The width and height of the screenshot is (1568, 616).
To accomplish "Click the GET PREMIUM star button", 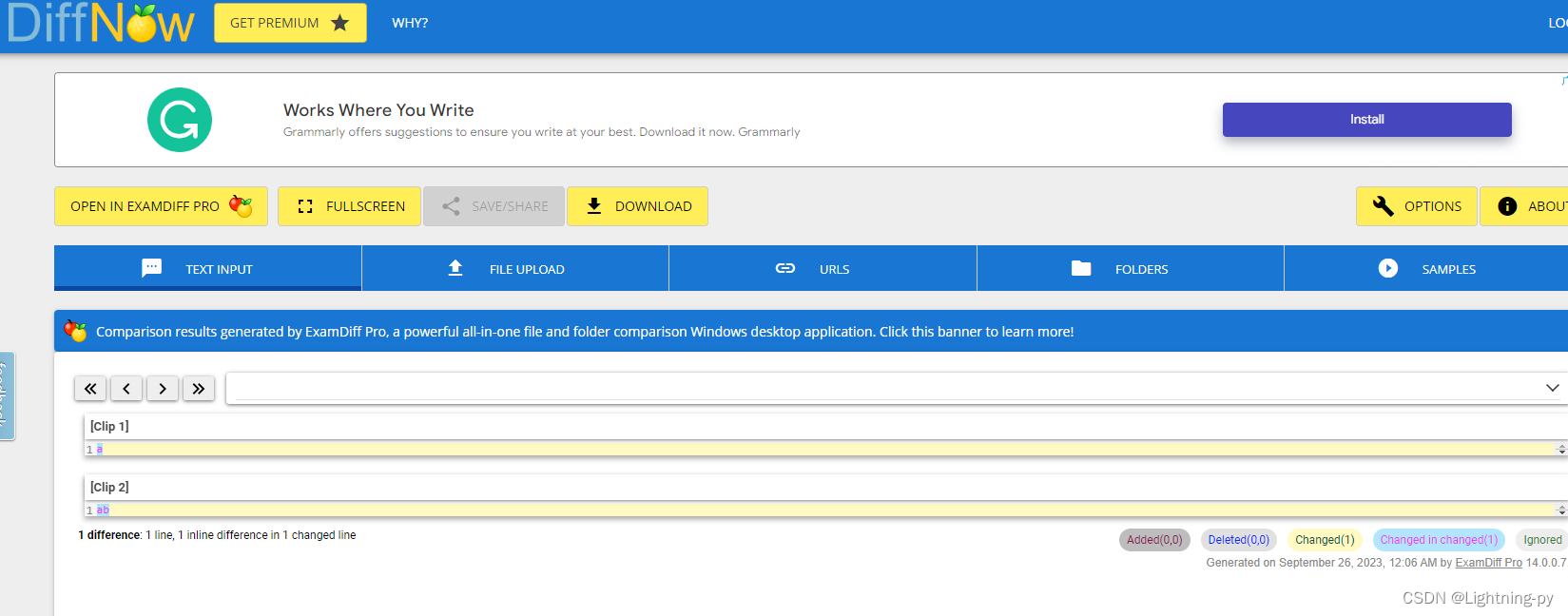I will click(x=290, y=23).
